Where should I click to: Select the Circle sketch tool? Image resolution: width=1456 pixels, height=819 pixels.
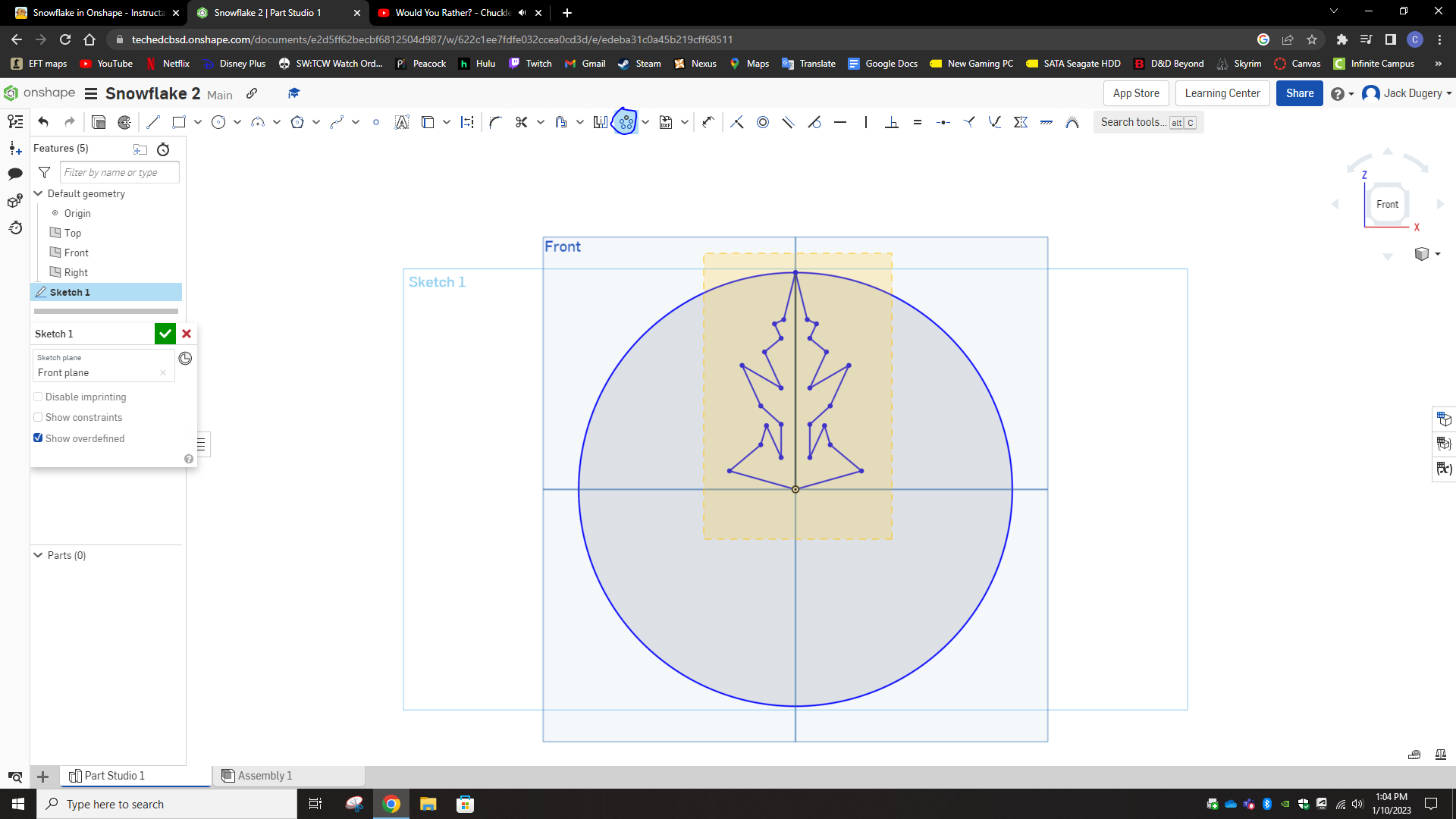[219, 121]
